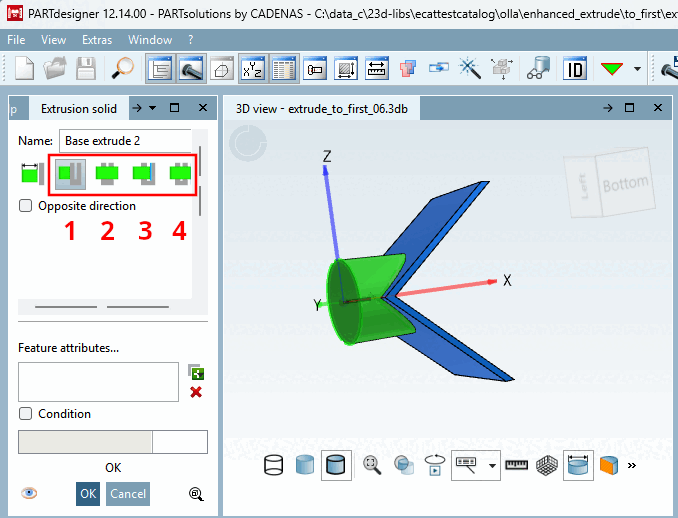Open the question mark help menu
678x518 pixels.
click(x=191, y=40)
